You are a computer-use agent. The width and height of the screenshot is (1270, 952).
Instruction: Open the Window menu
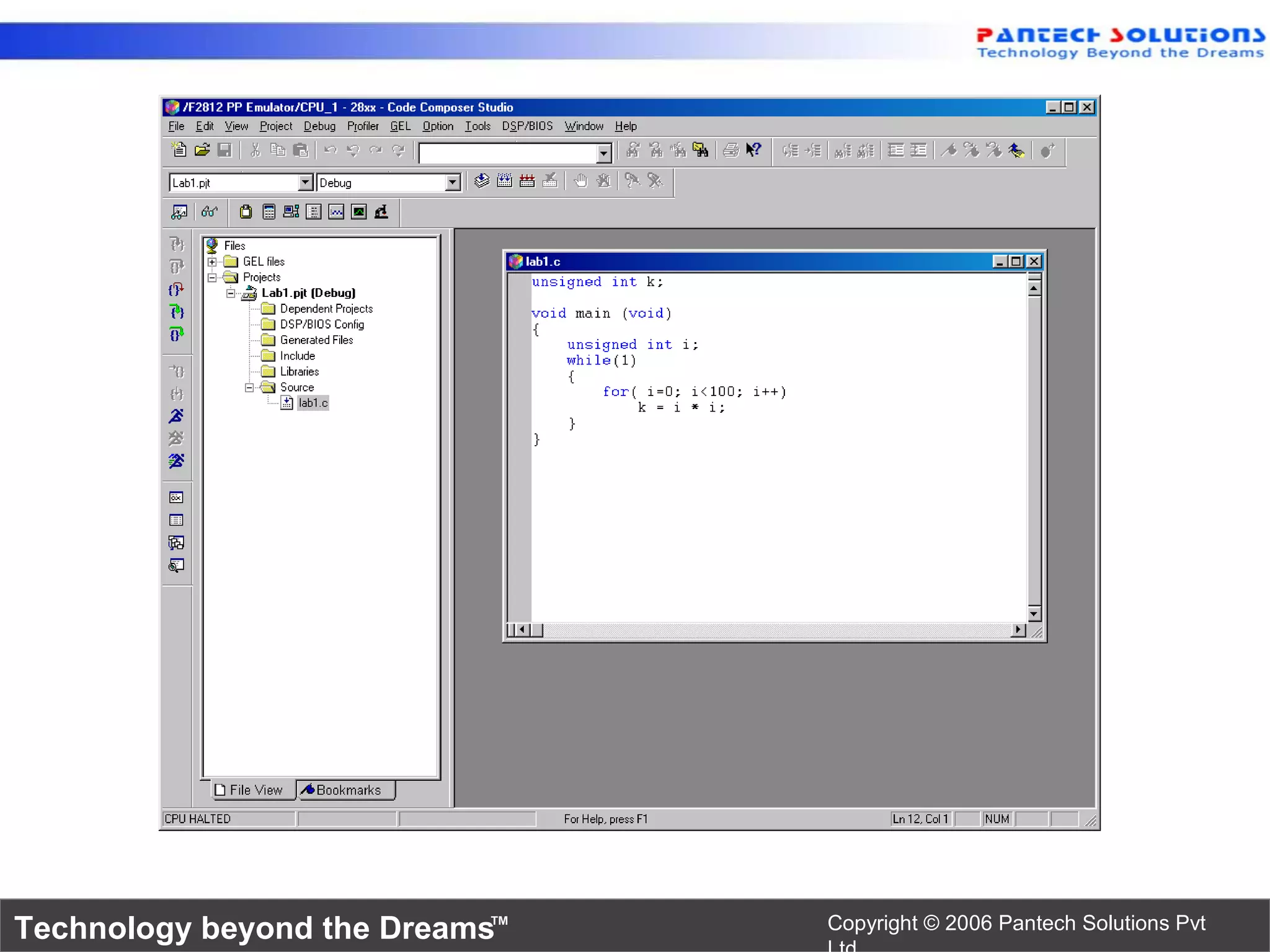click(584, 126)
